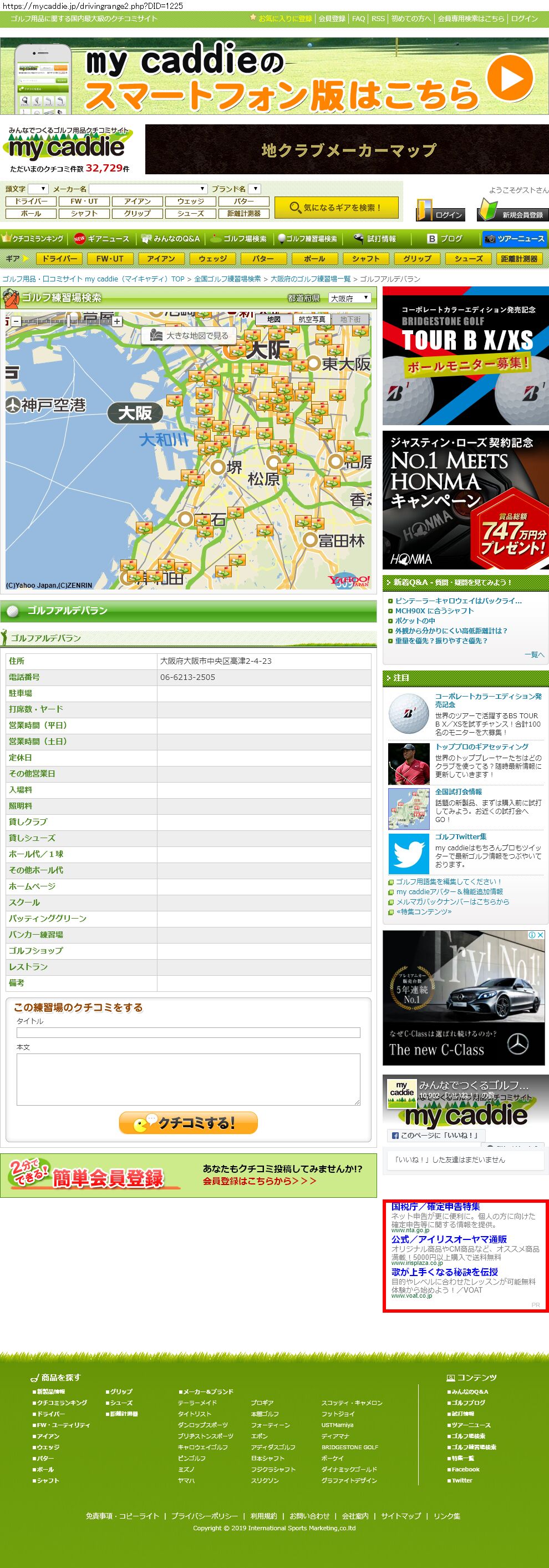The width and height of the screenshot is (549, 1568).
Task: Click the HONMA campaign ad banner
Action: [x=466, y=500]
